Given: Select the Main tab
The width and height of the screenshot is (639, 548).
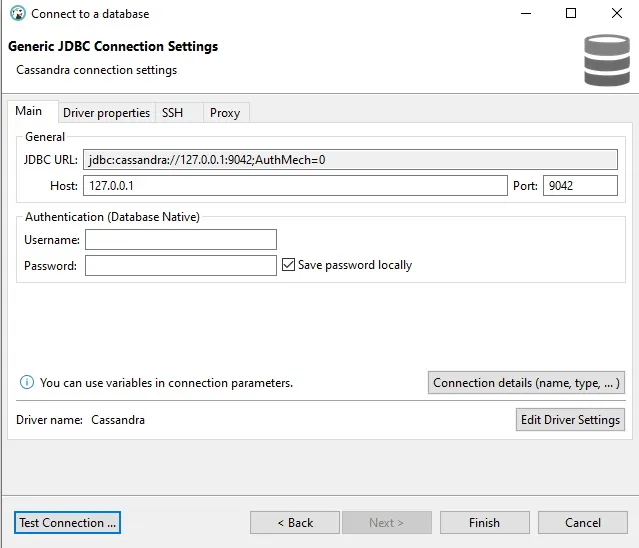Looking at the screenshot, I should 29,111.
